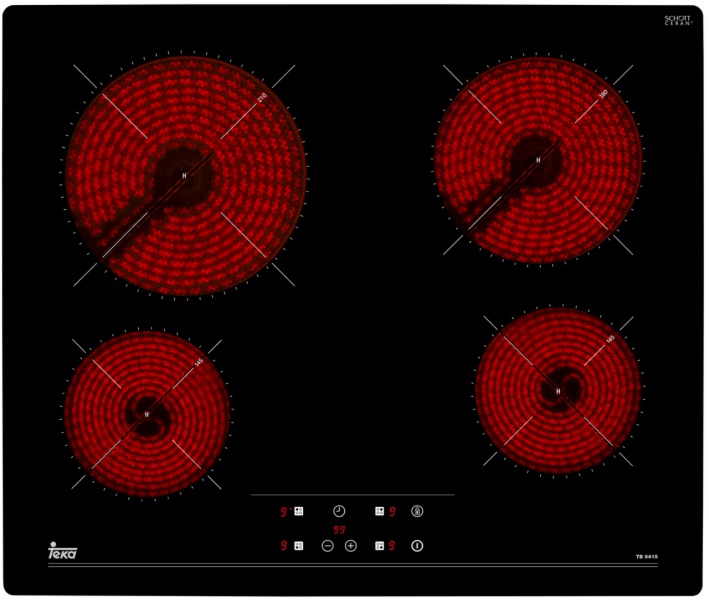Click the Schott Ceran logo
Image resolution: width=709 pixels, height=600 pixels.
point(677,20)
